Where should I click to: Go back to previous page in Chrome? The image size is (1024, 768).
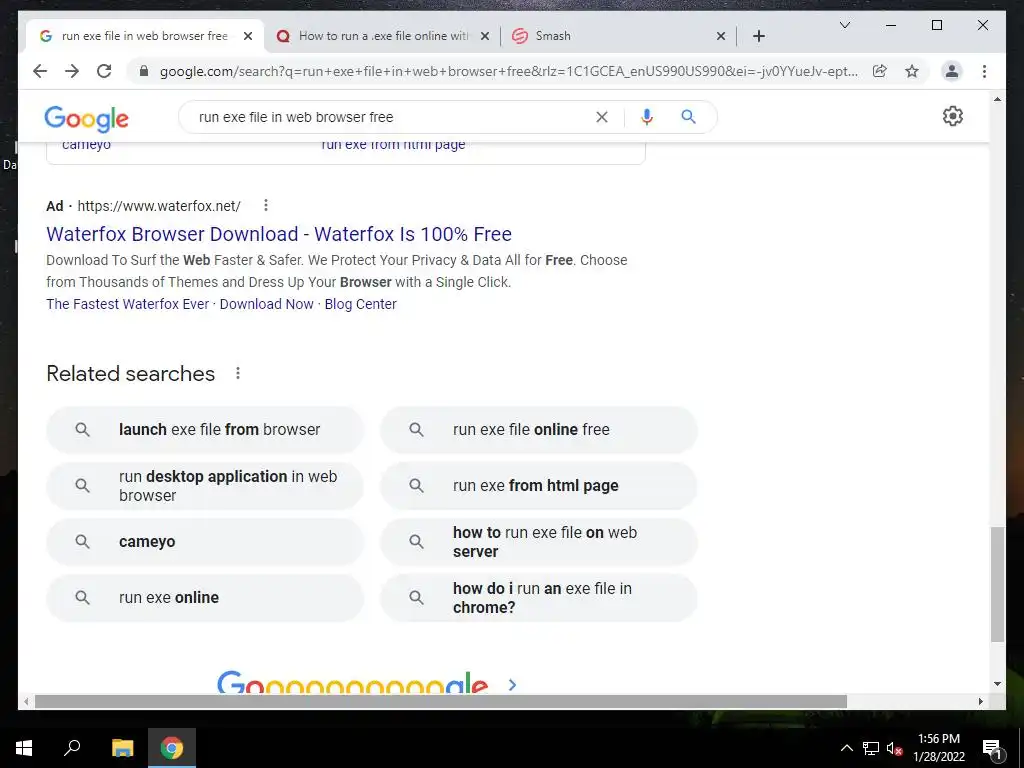pos(40,71)
